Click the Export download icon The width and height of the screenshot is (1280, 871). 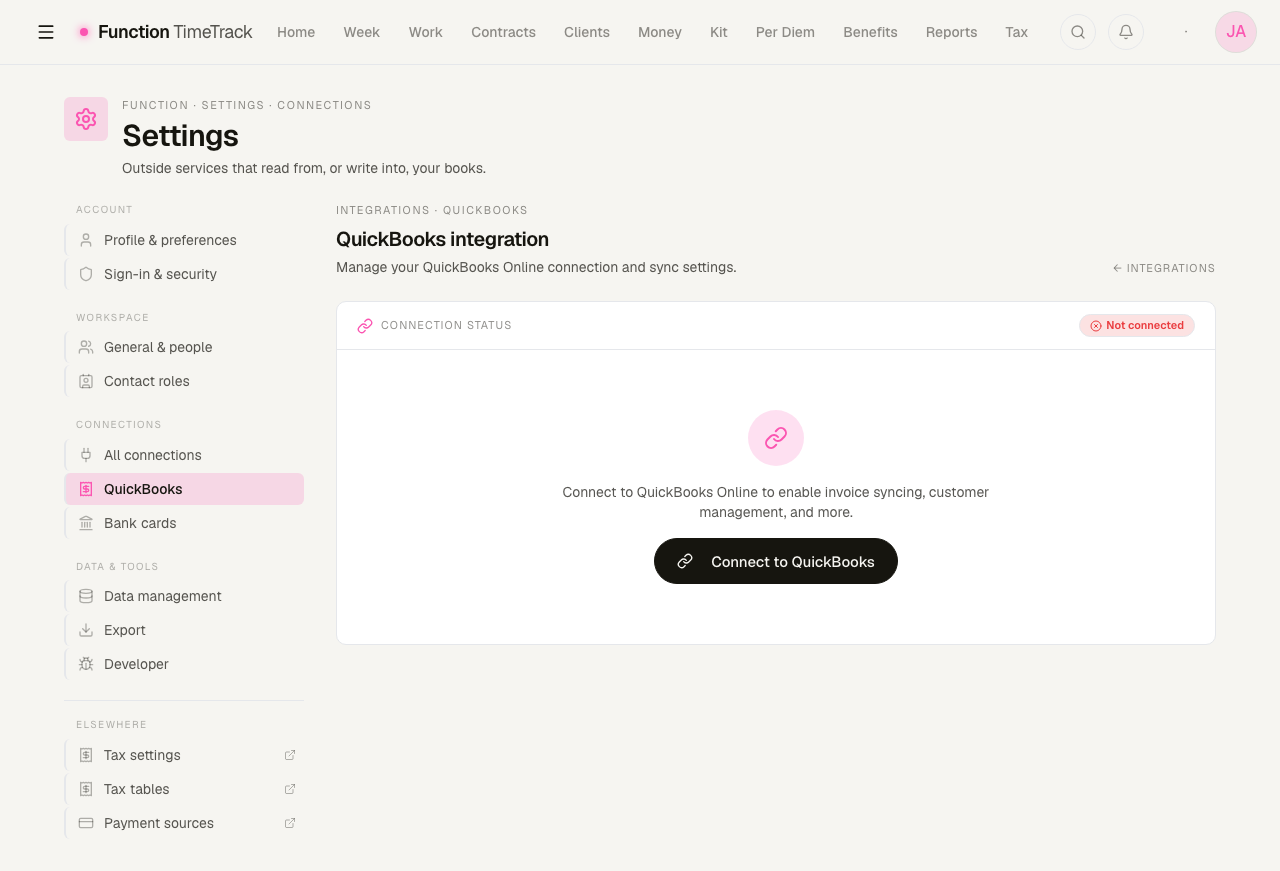tap(86, 630)
